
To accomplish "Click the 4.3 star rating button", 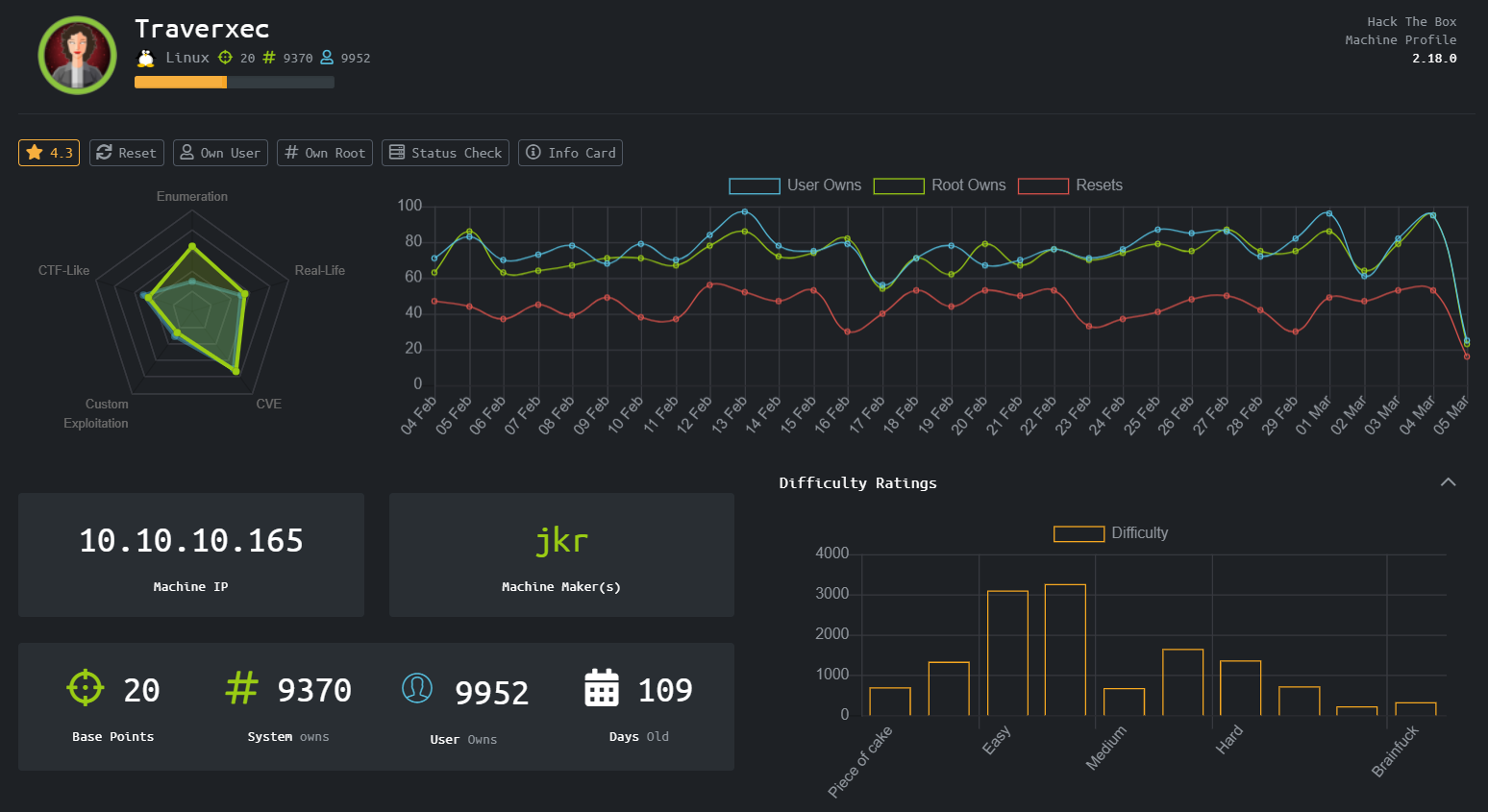I will [x=49, y=153].
